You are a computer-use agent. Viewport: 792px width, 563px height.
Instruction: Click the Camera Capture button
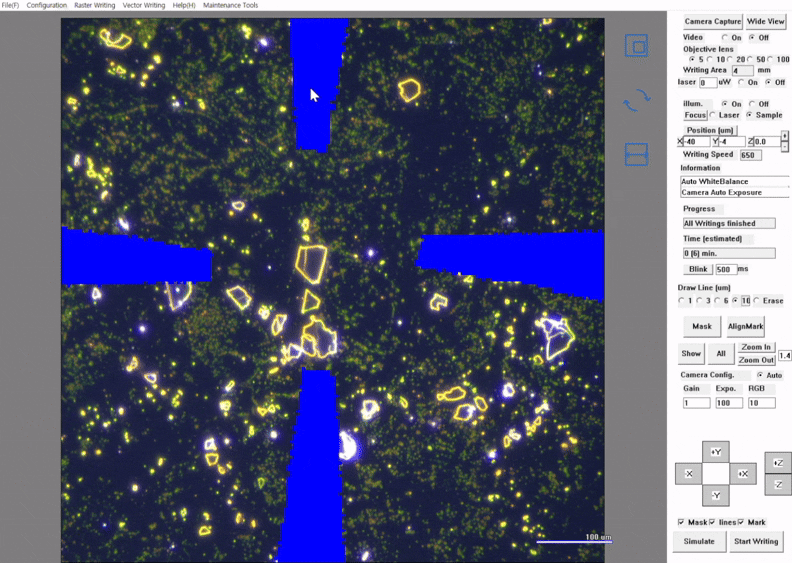713,21
